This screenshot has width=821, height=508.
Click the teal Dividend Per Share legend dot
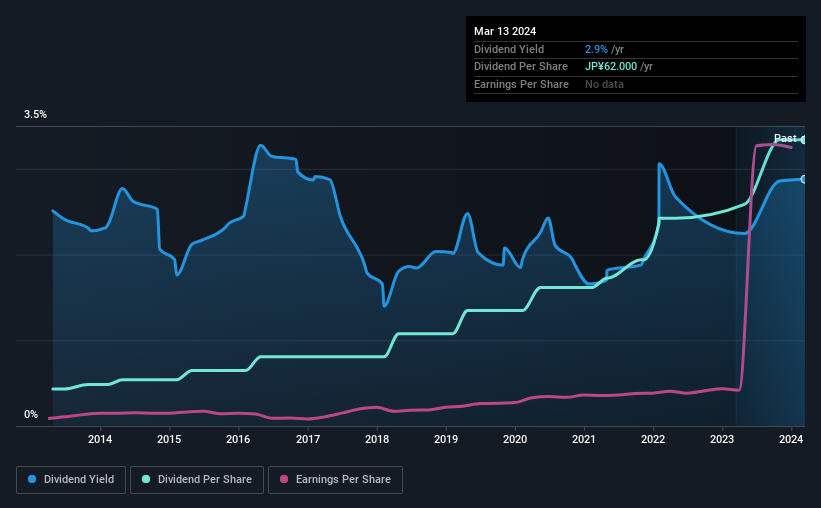146,479
